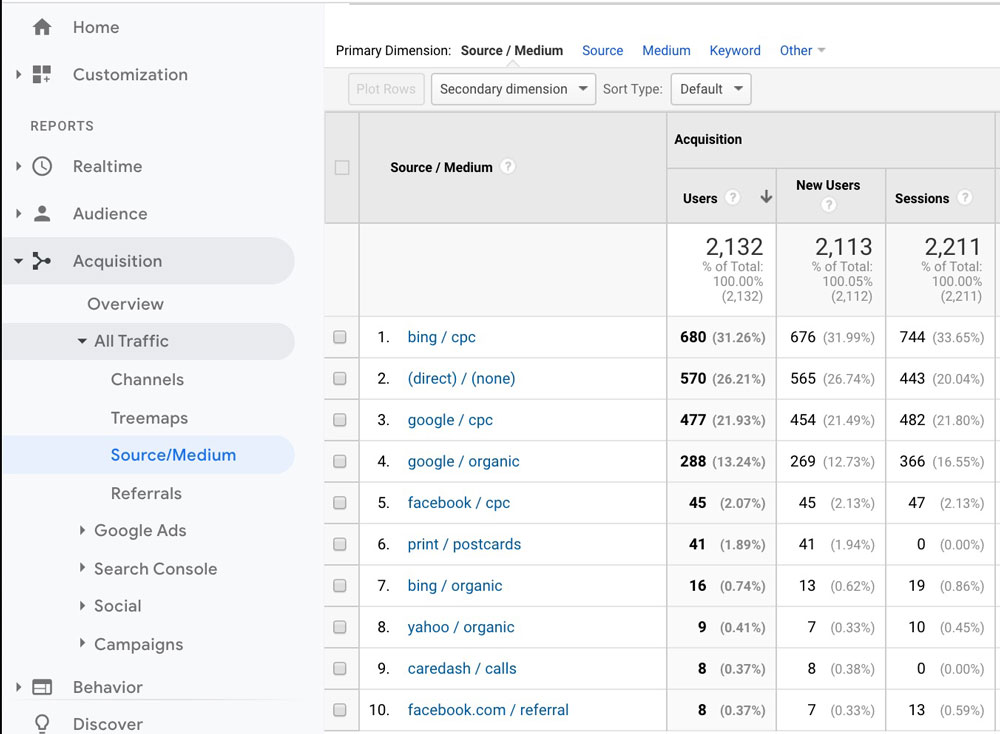
Task: Expand the Audience section arrow
Action: pos(18,214)
